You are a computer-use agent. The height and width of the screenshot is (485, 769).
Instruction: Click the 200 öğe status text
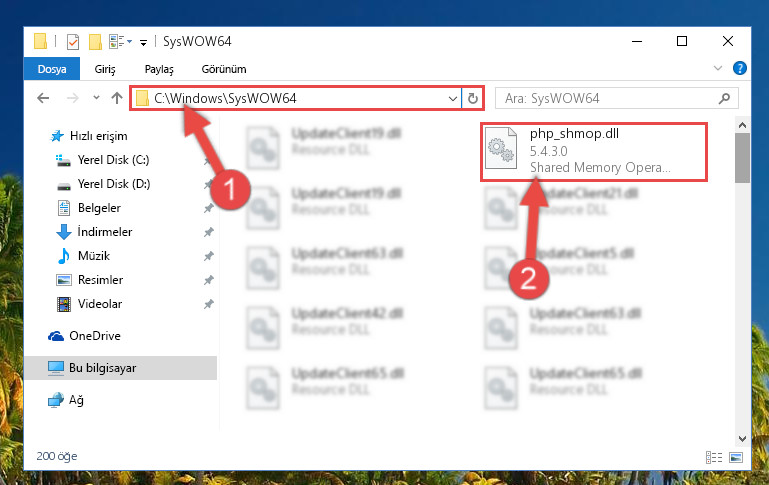pos(56,456)
